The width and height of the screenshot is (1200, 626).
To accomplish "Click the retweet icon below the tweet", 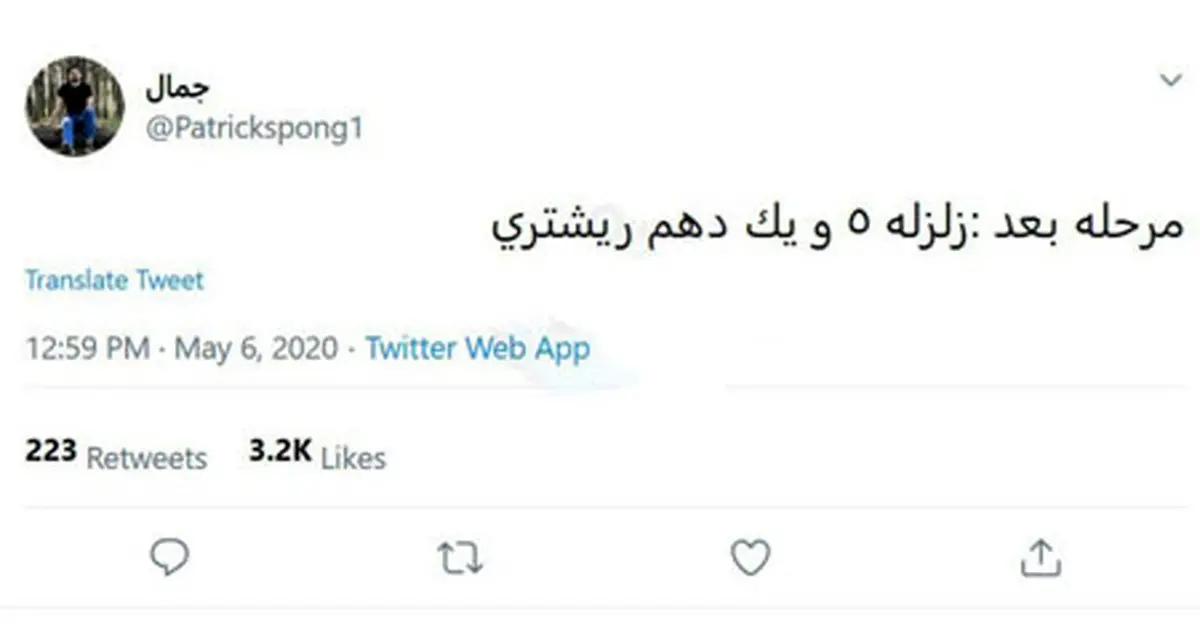I will tap(461, 558).
